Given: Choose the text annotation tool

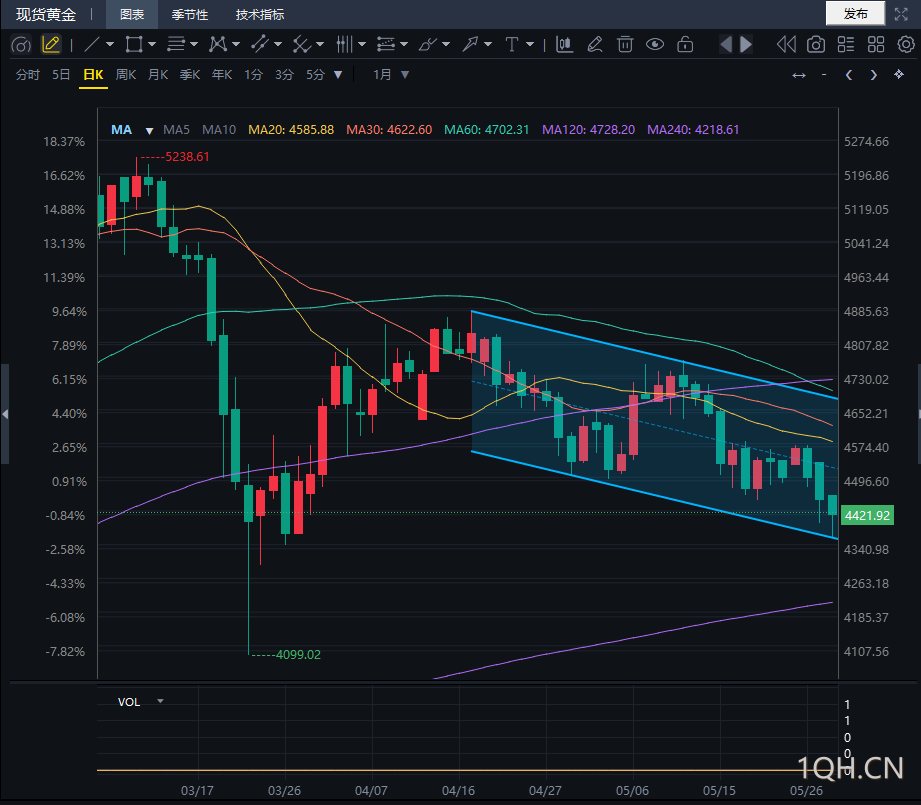Looking at the screenshot, I should coord(512,45).
